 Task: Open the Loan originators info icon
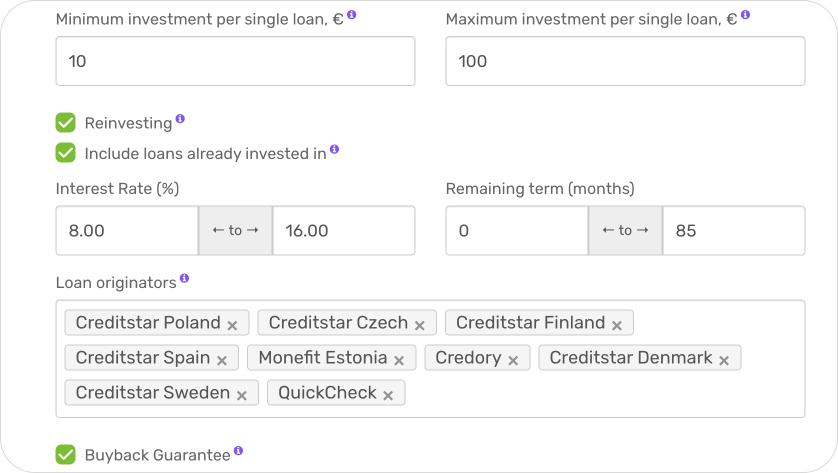pos(184,278)
